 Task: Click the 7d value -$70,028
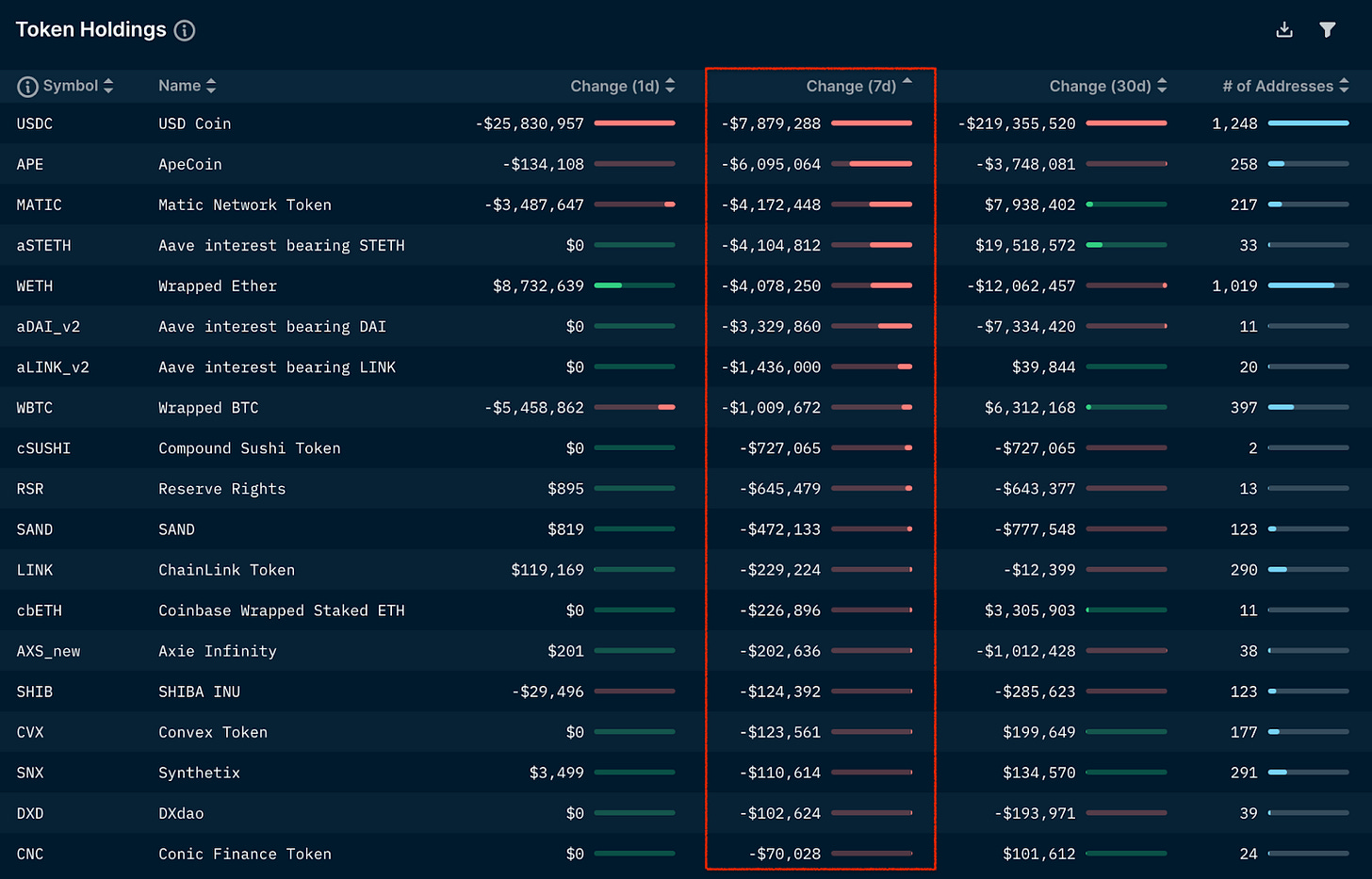(785, 854)
